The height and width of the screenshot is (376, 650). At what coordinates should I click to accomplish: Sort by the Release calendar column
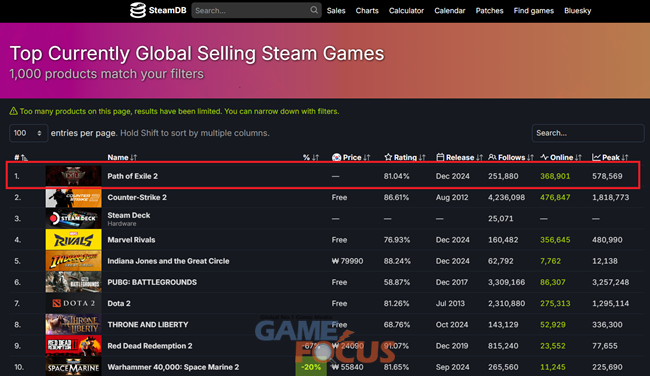pos(459,157)
